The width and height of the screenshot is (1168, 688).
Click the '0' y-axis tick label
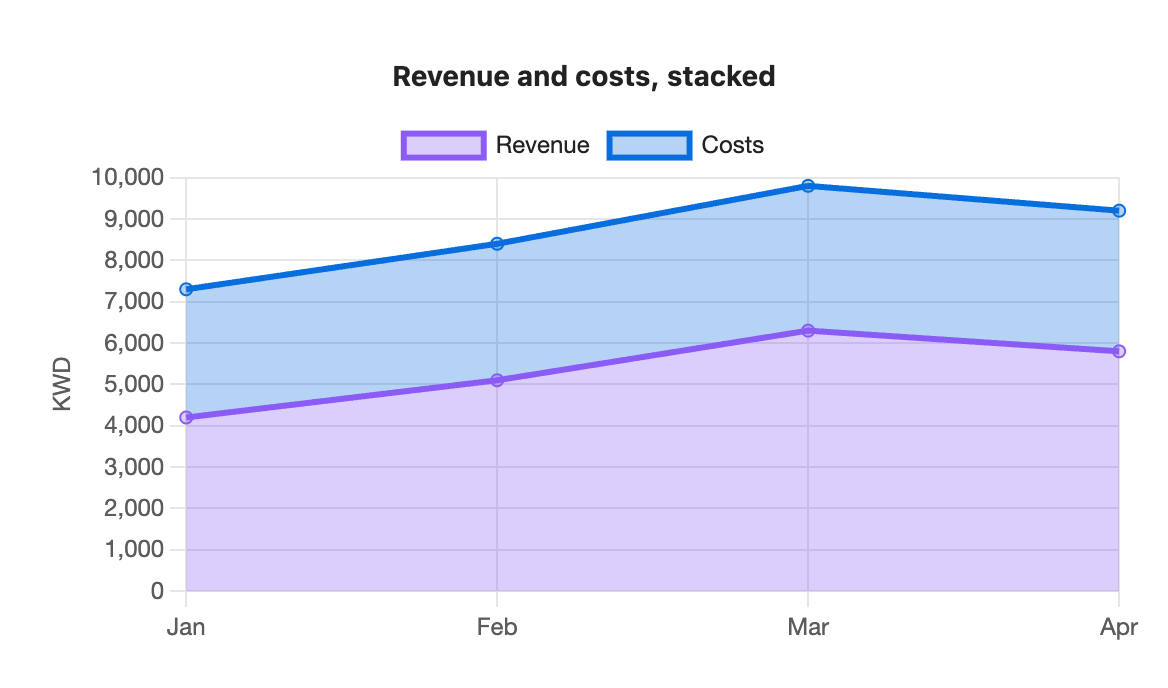[x=156, y=590]
